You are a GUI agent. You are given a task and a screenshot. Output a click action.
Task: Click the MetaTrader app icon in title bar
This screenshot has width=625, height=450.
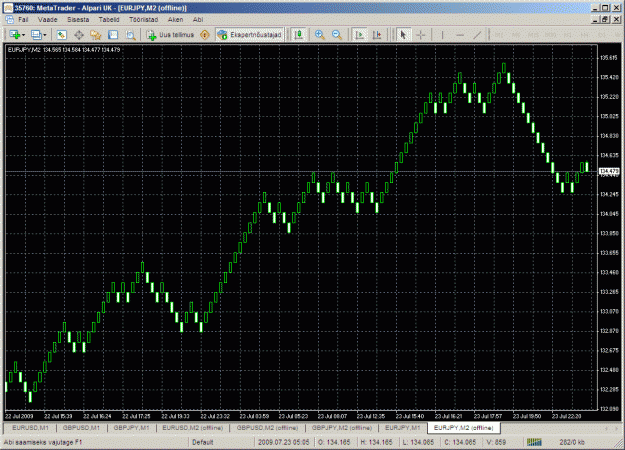8,8
